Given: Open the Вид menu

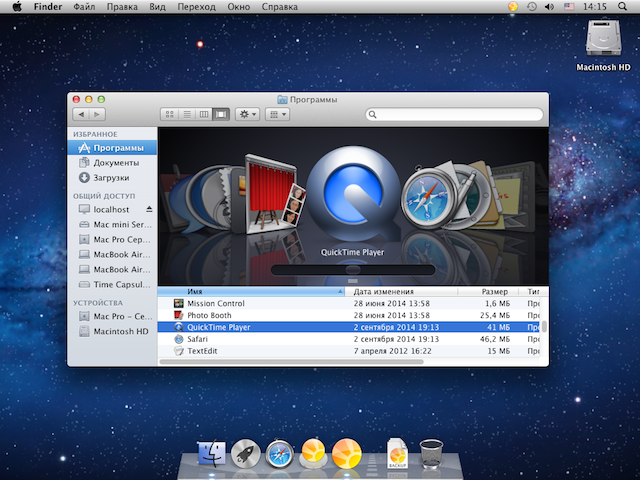Looking at the screenshot, I should coord(157,7).
